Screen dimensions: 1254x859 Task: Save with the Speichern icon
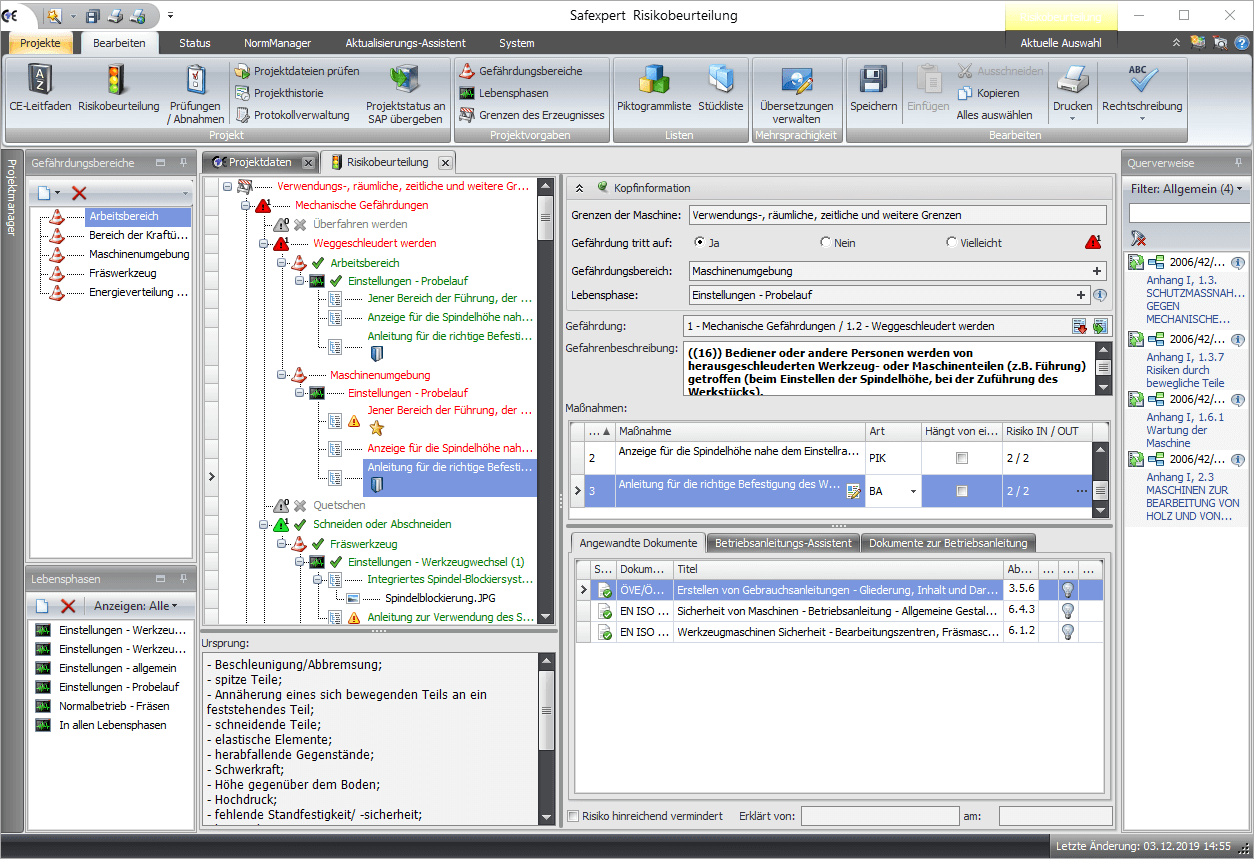tap(873, 80)
